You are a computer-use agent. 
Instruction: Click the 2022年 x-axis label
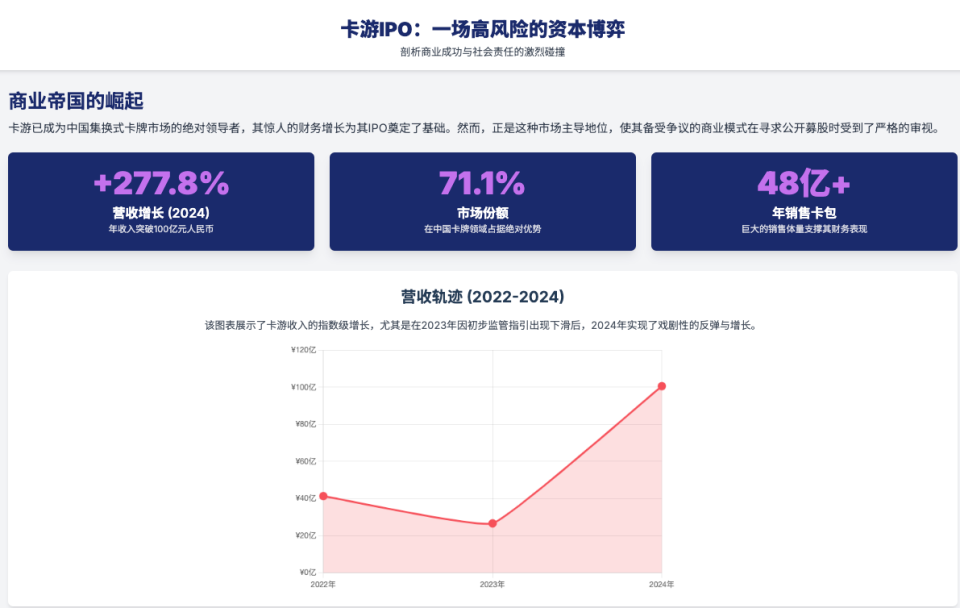click(323, 584)
